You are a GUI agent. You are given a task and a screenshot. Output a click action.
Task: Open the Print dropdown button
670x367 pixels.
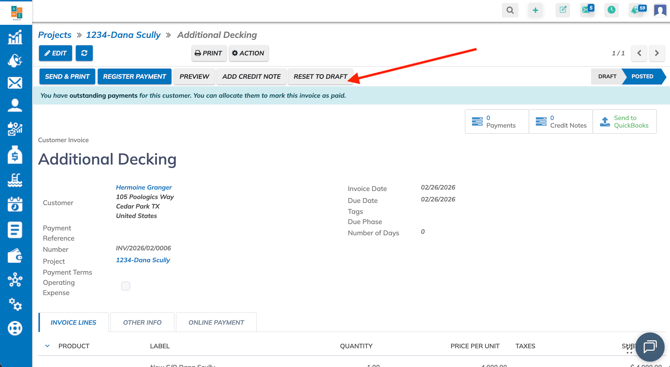209,53
